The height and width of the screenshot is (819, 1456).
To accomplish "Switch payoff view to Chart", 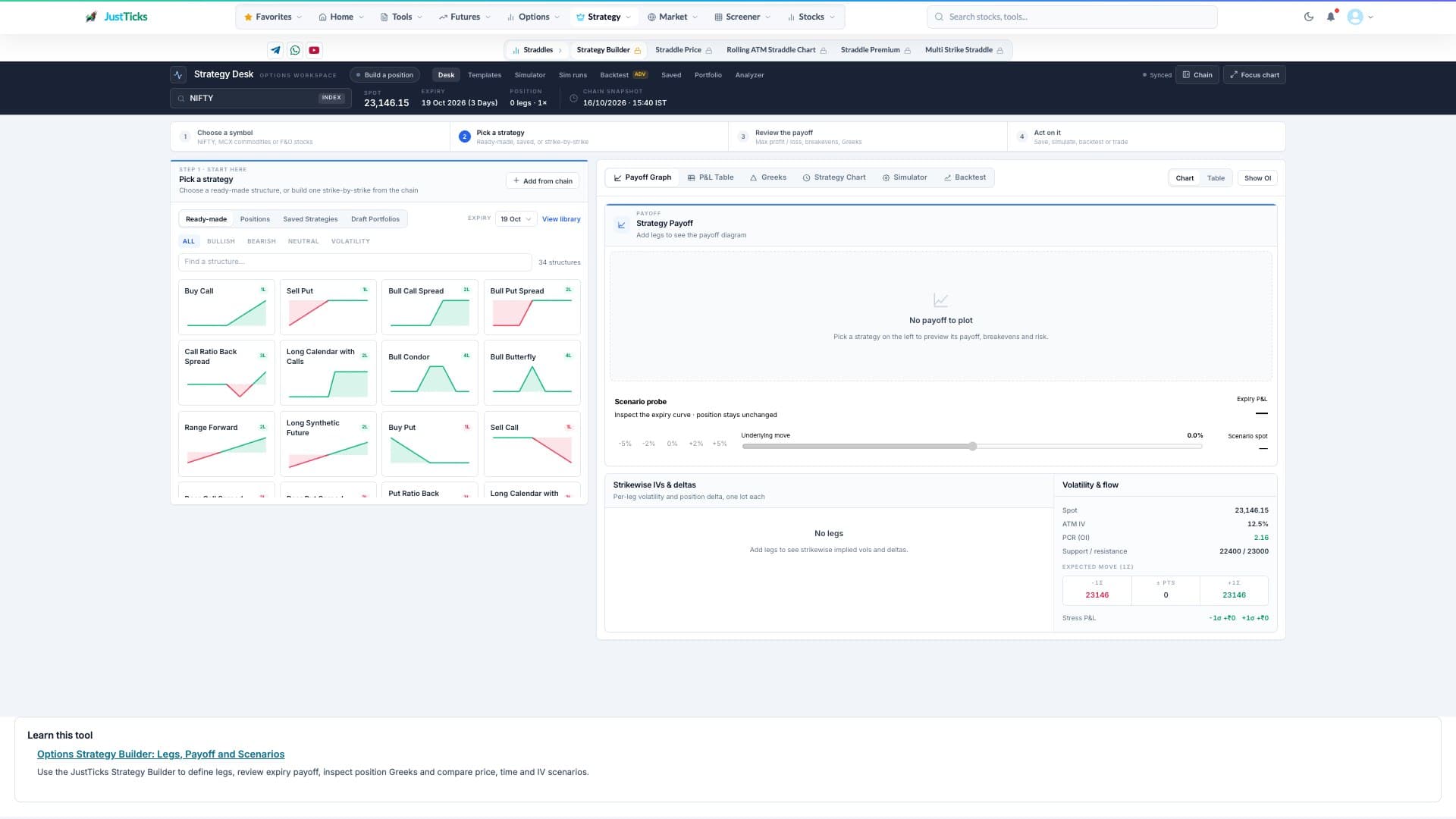I will tap(1185, 178).
